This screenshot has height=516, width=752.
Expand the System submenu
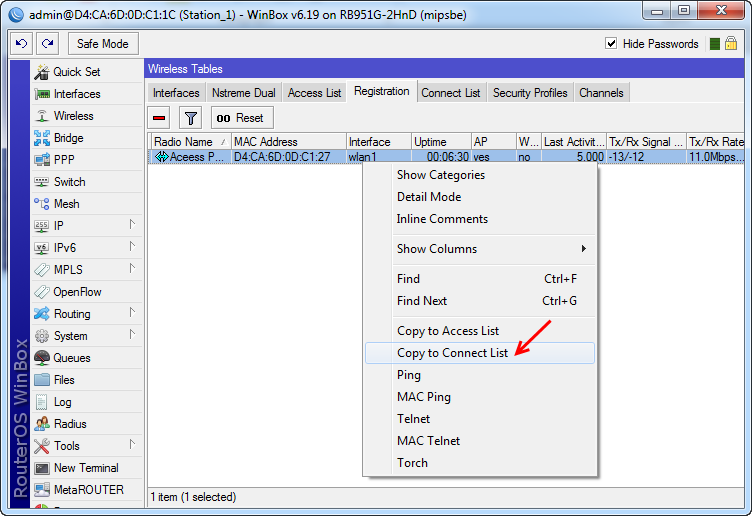point(132,334)
